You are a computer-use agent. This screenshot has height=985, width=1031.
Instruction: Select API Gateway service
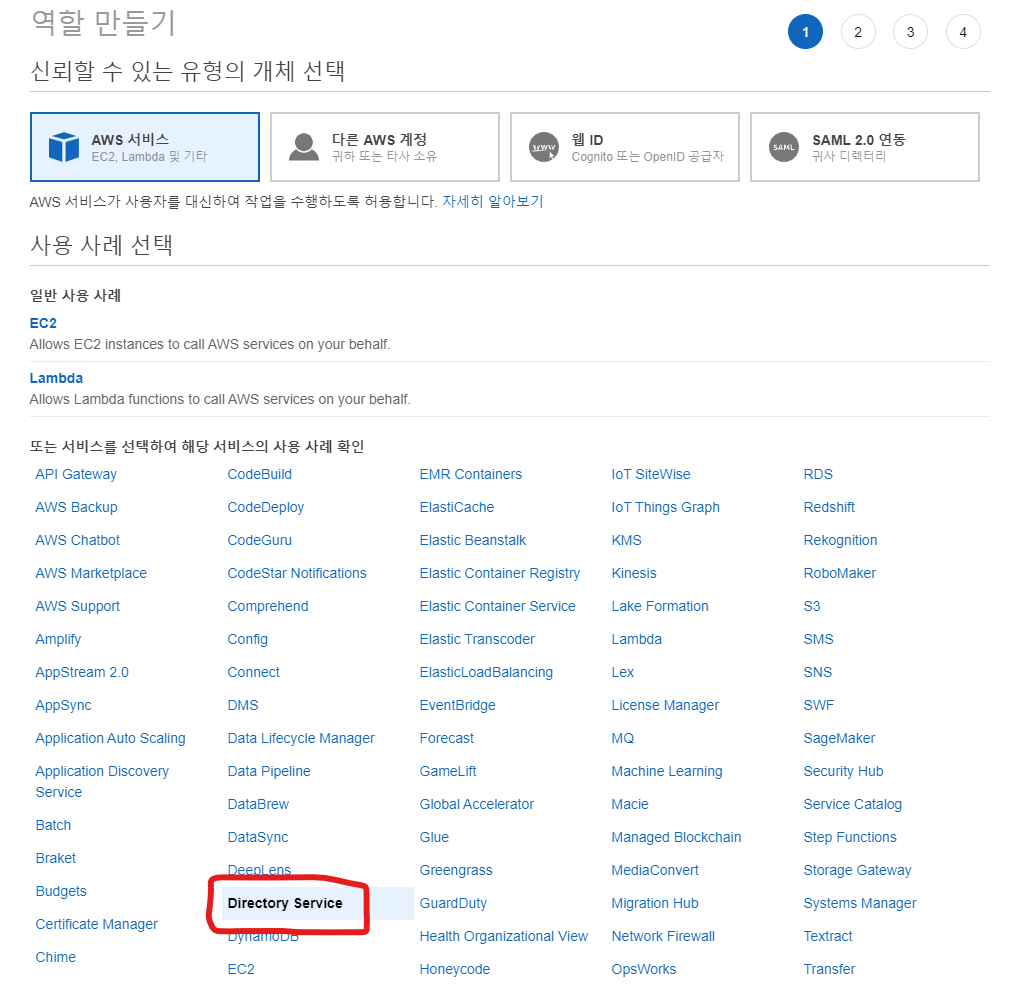pyautogui.click(x=76, y=474)
